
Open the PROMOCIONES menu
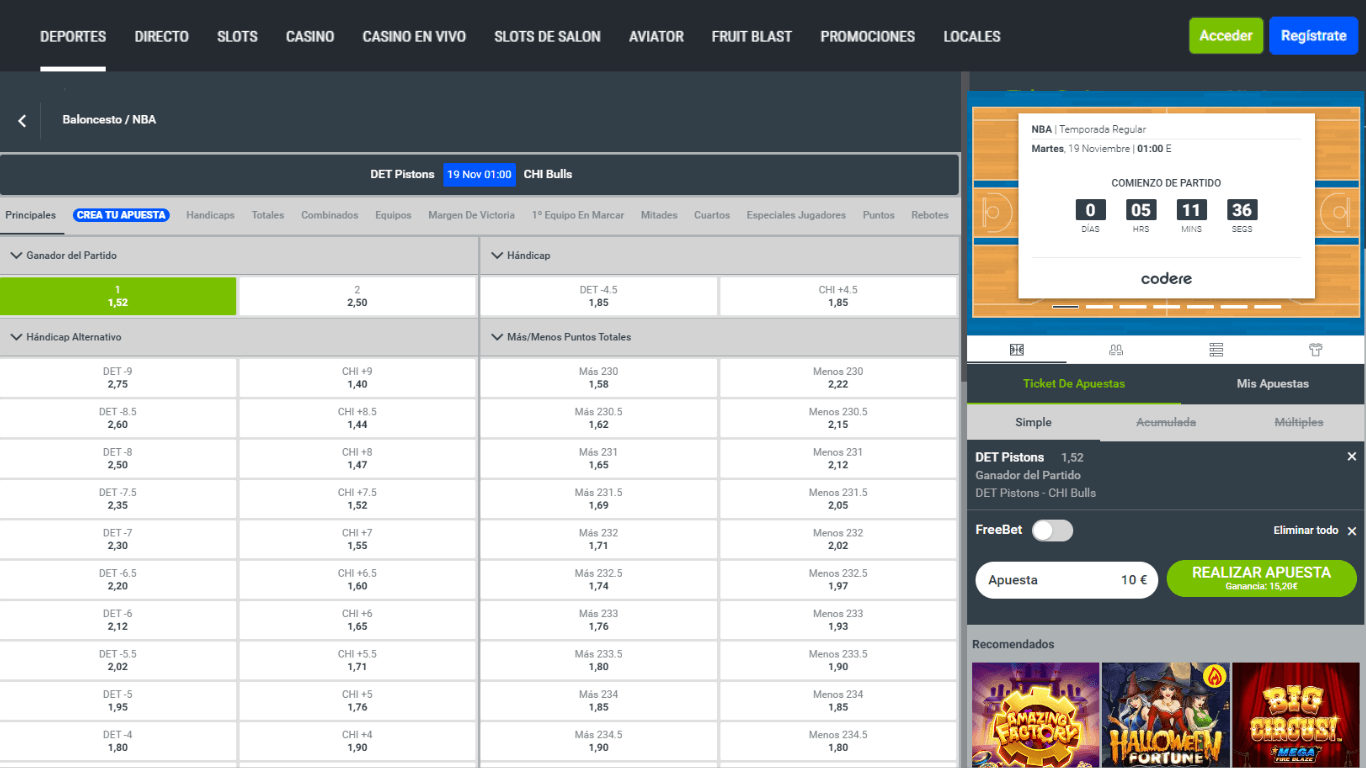[868, 36]
